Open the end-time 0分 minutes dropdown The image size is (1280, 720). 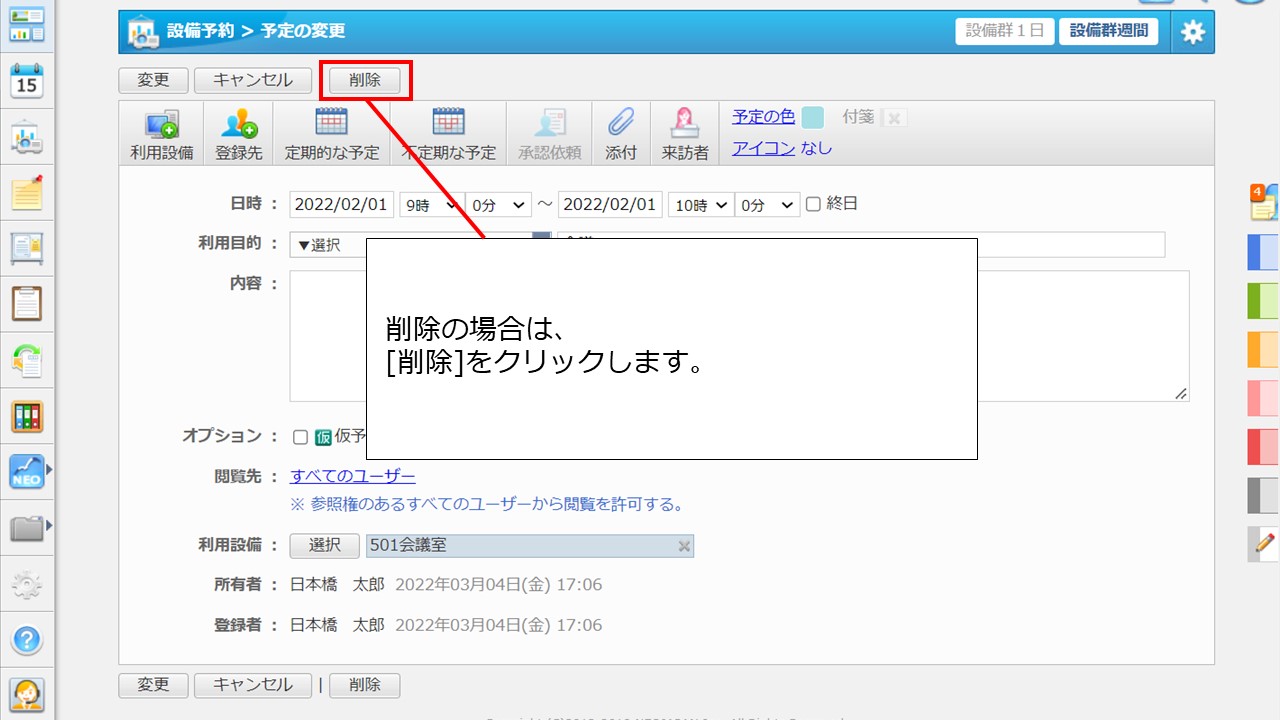pyautogui.click(x=767, y=204)
